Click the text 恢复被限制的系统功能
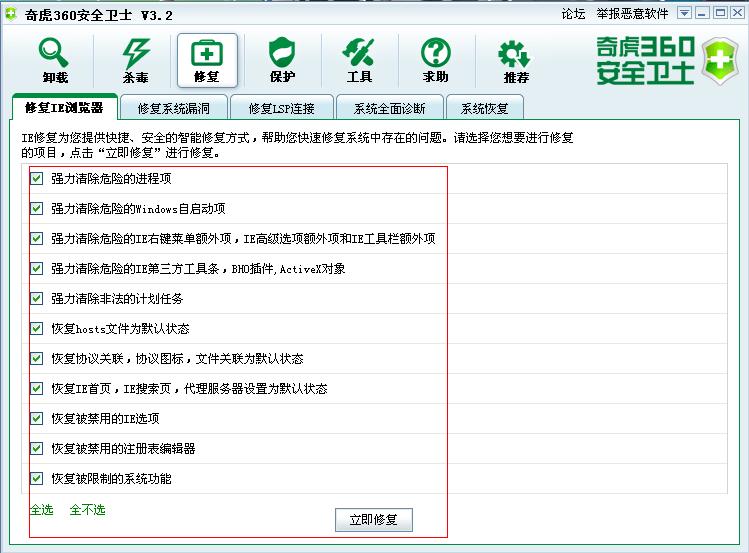 [x=111, y=479]
